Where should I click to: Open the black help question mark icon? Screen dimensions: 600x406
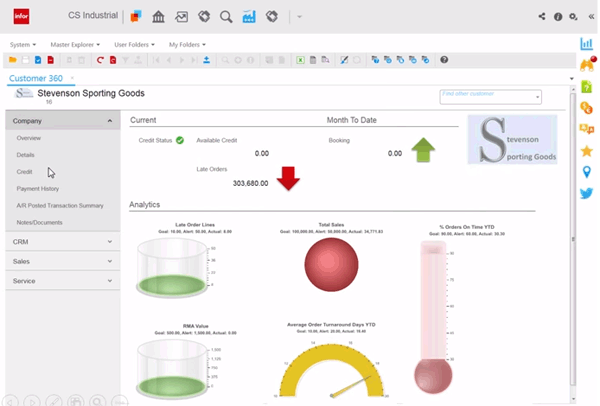(x=444, y=60)
